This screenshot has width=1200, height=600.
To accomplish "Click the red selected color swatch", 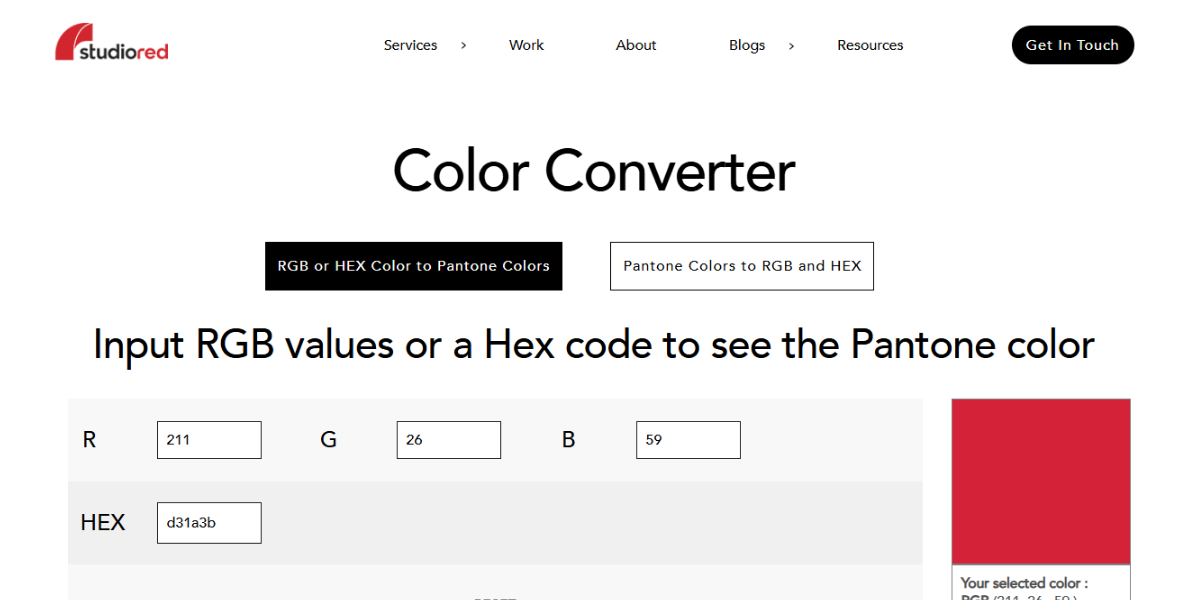I will (x=1040, y=481).
